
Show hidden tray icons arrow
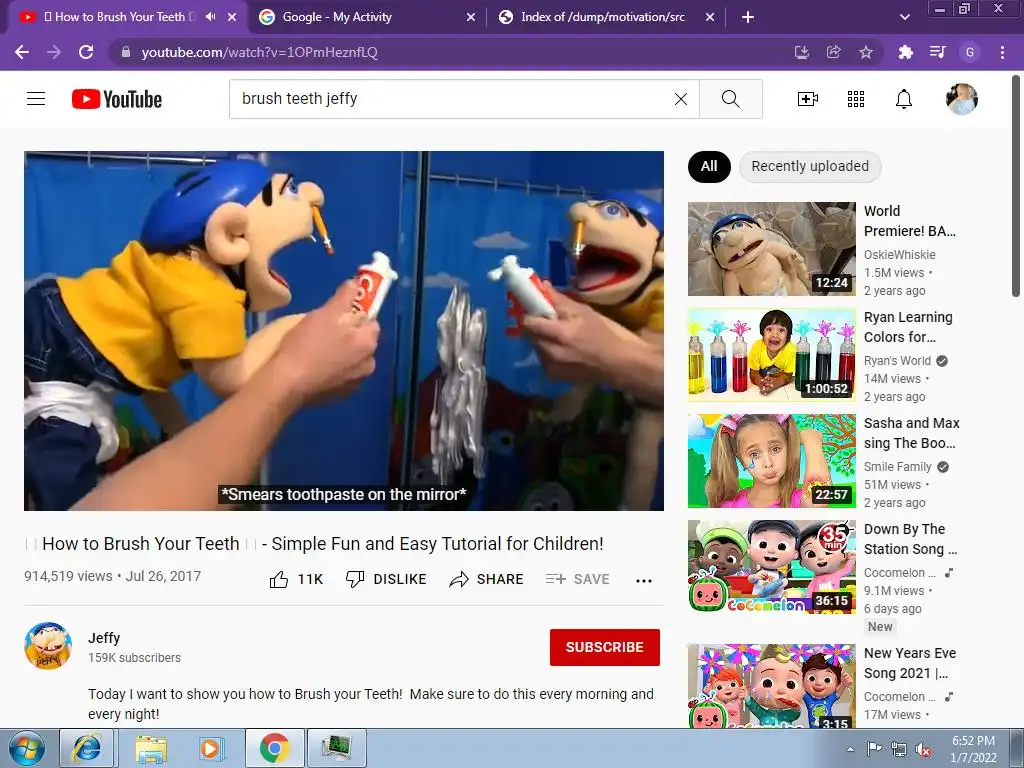[x=850, y=749]
